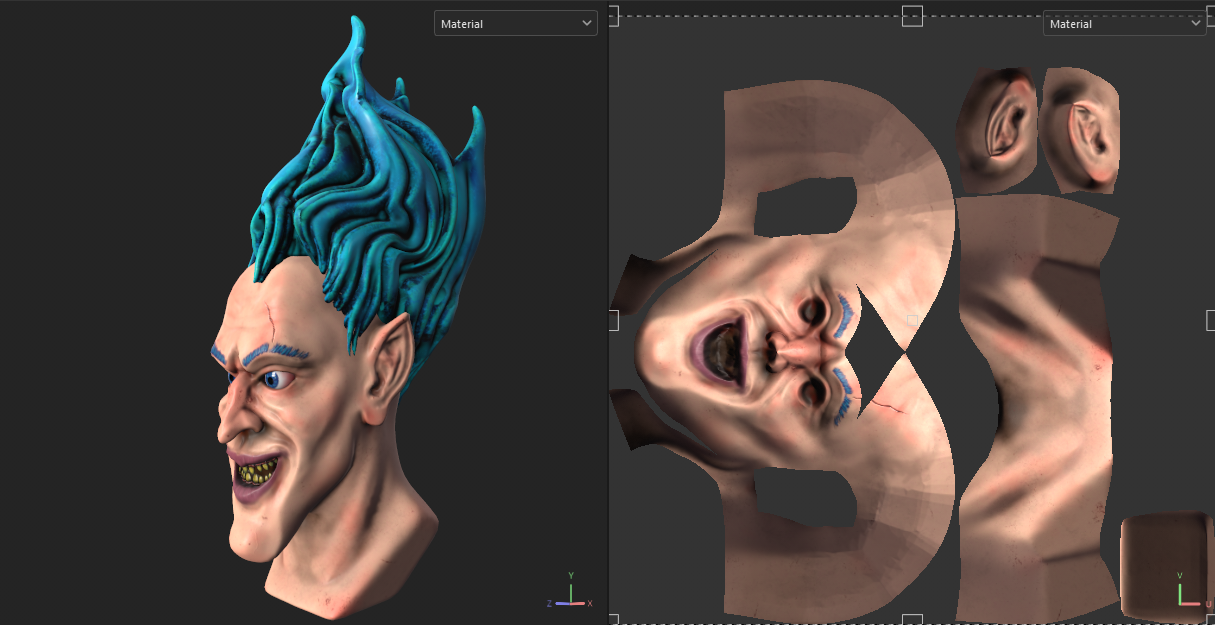1215x625 pixels.
Task: Expand the Material channel dropdown in the UV view
Action: pos(1124,23)
